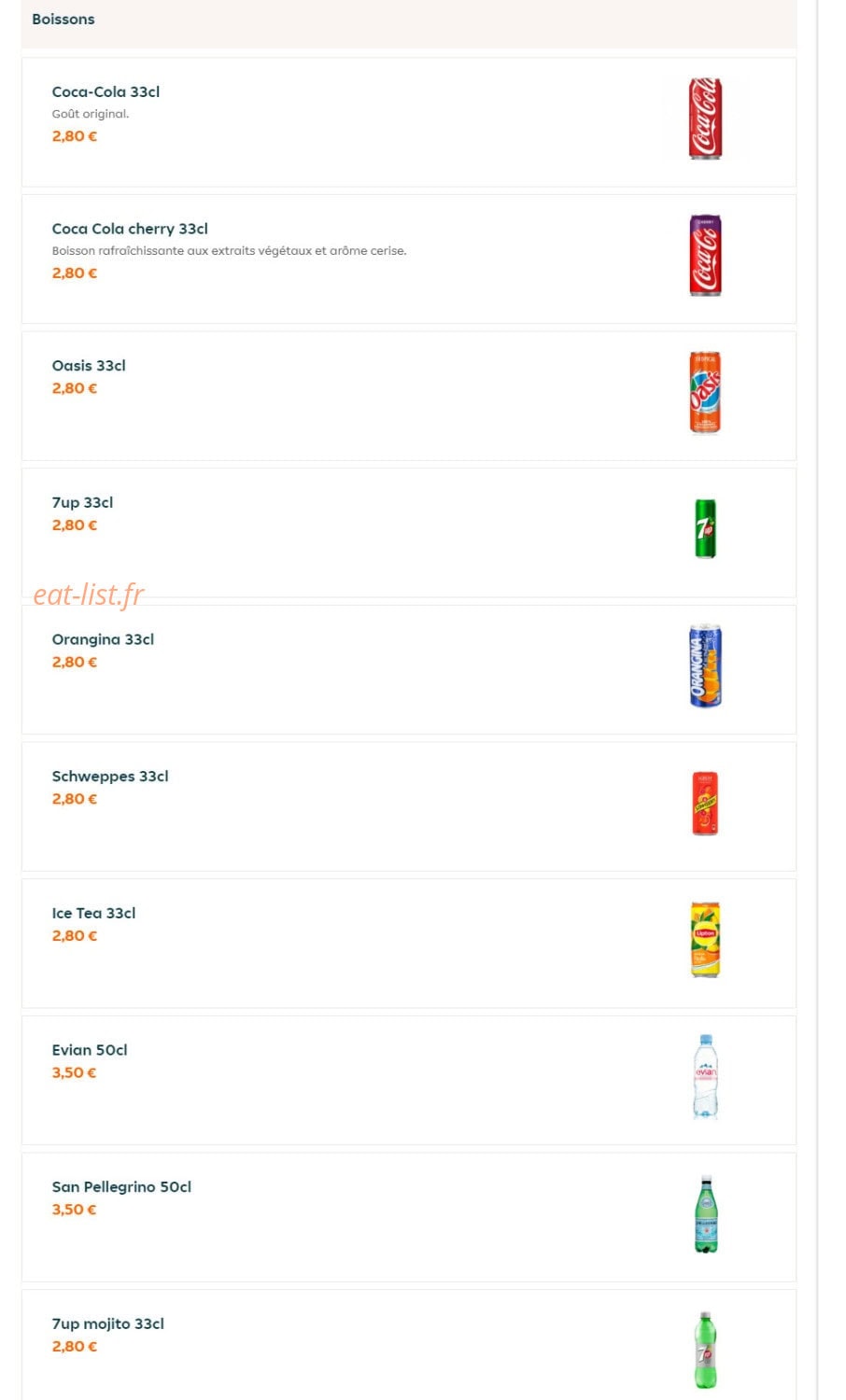Select the Ice Tea 33cl item name
Viewport: 846px width, 1400px height.
93,913
